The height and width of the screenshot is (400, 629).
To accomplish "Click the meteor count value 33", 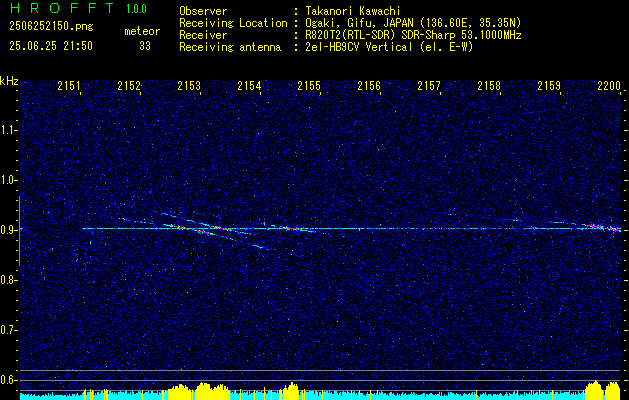I will coord(145,46).
